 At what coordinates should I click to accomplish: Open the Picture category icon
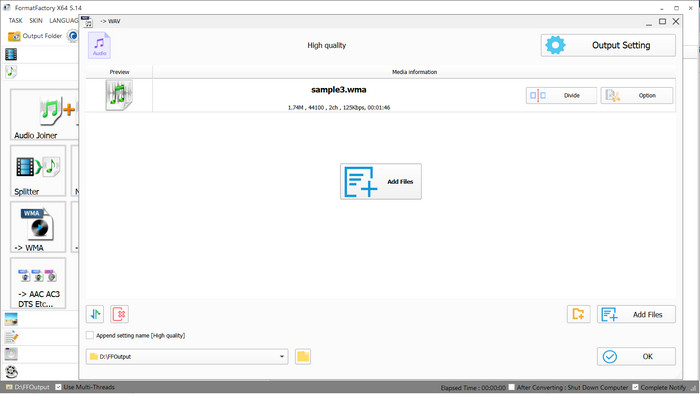[x=11, y=319]
